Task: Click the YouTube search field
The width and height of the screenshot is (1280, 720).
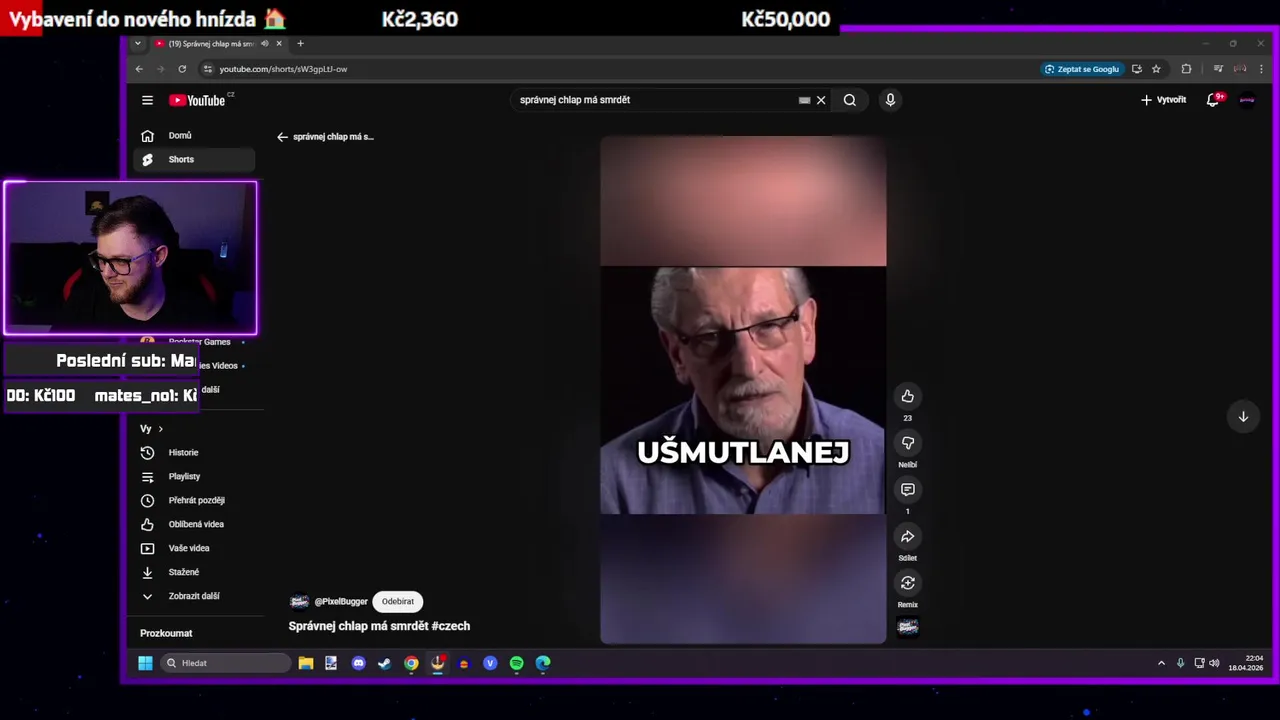Action: (x=655, y=100)
